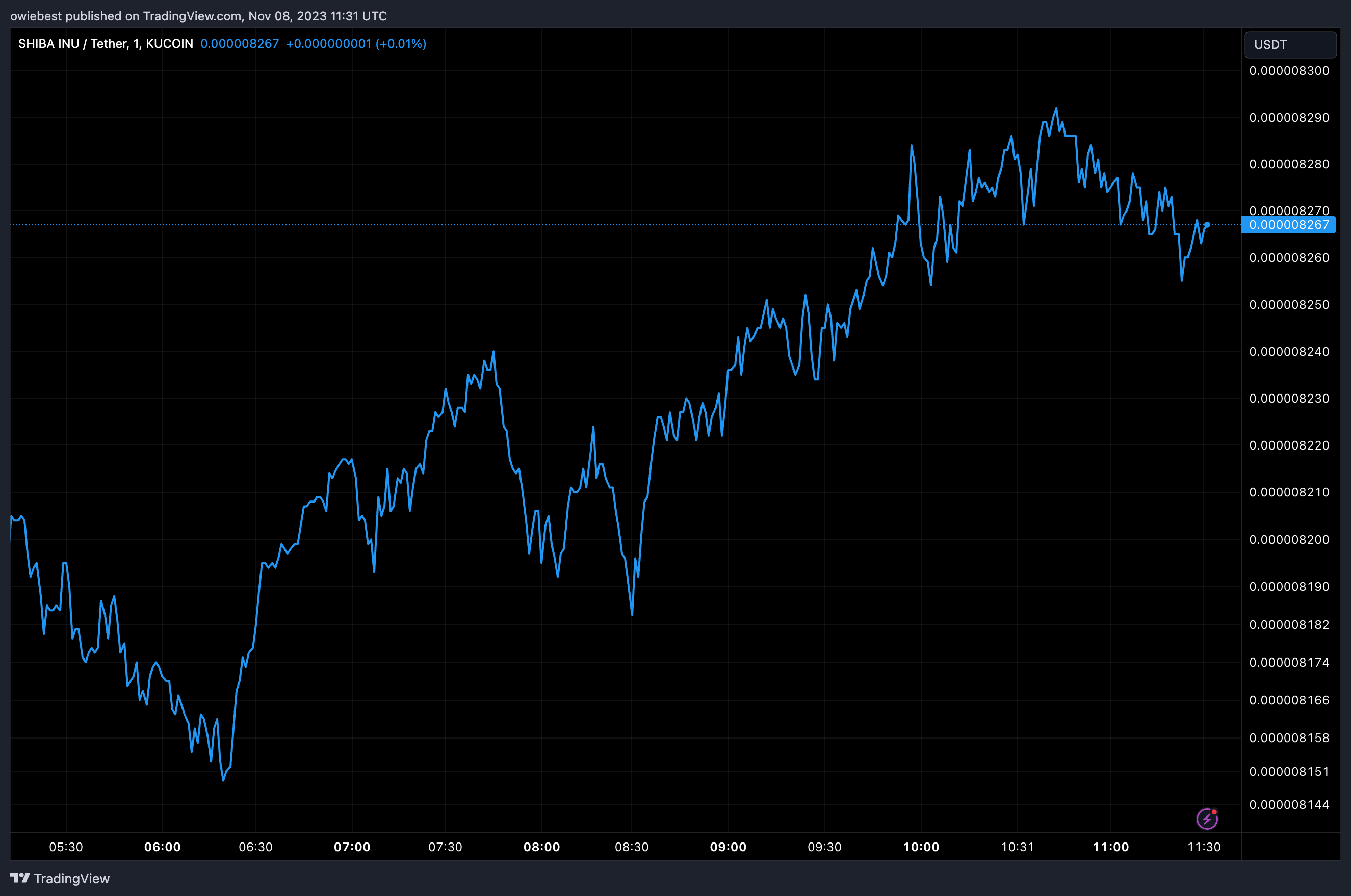This screenshot has height=896, width=1351.
Task: Click the blue last-price dot on the line
Action: (x=1207, y=225)
